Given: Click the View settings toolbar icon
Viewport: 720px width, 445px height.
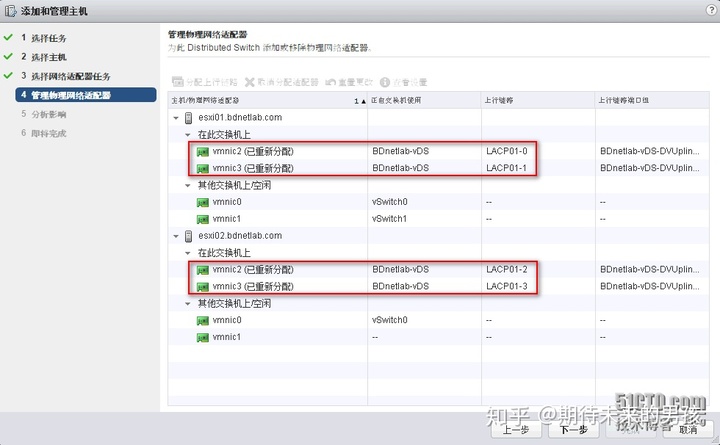Looking at the screenshot, I should 385,82.
